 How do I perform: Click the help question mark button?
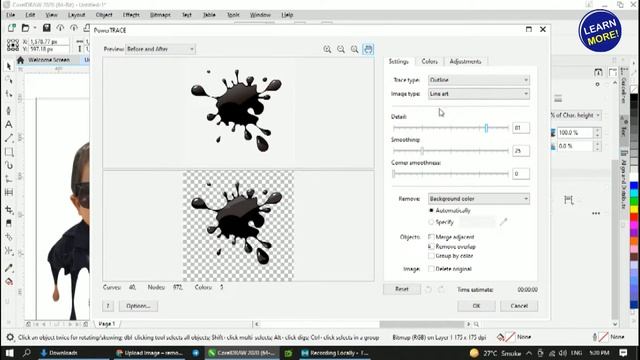tap(108, 306)
